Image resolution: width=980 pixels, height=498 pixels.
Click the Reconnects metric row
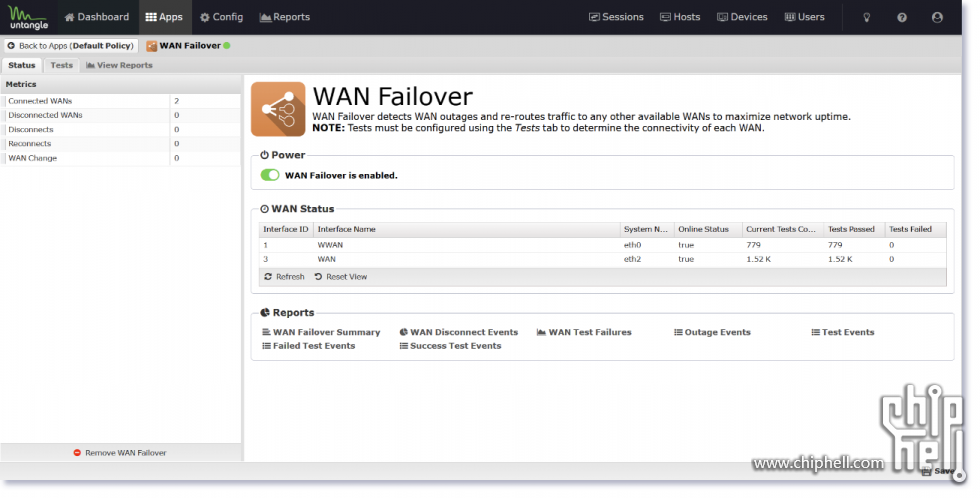(x=120, y=144)
